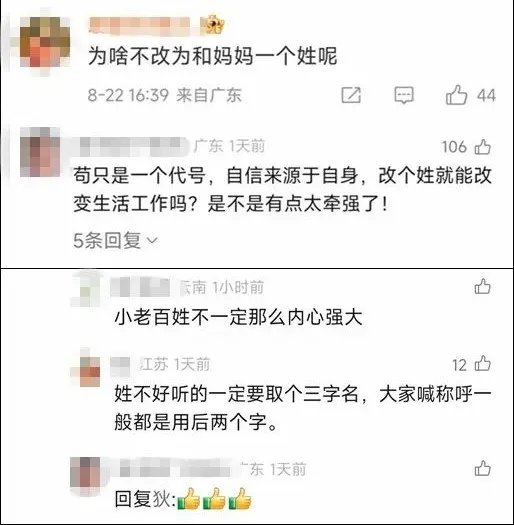The width and height of the screenshot is (514, 525).
Task: Click the '回复狄' mention link
Action: coord(145,499)
